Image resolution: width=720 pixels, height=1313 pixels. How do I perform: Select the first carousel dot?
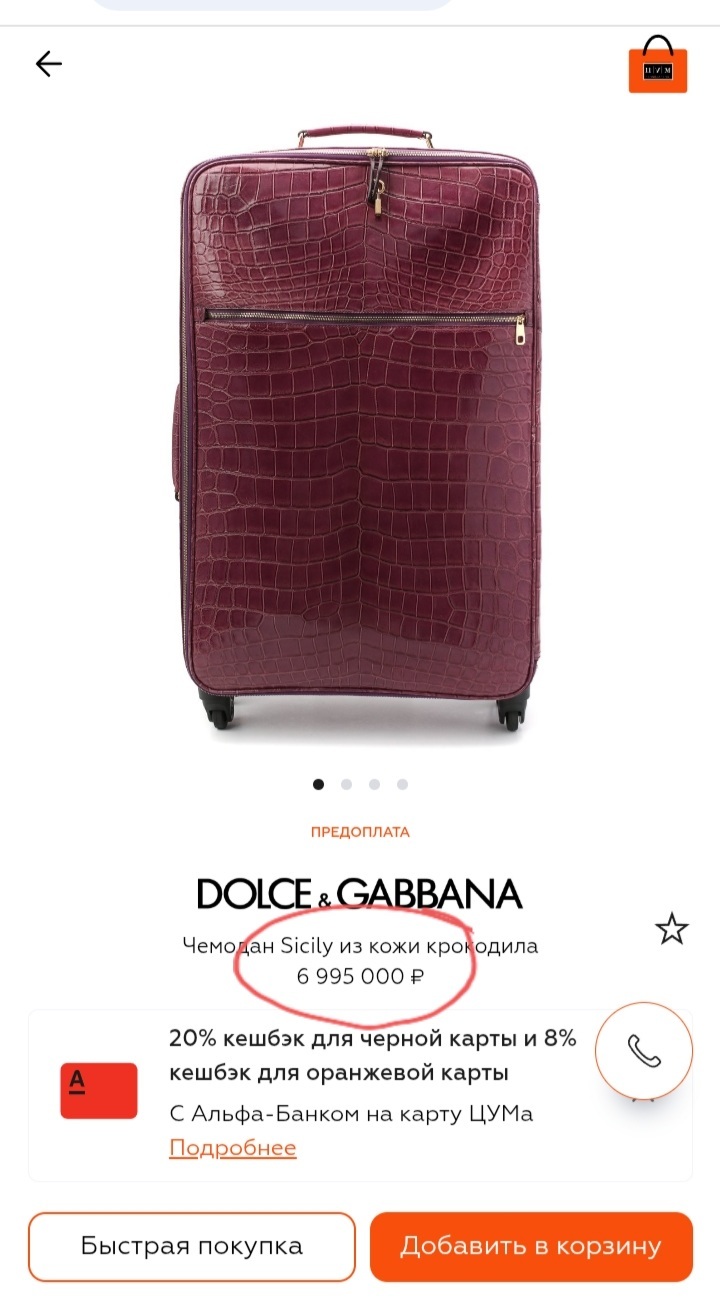pos(319,784)
